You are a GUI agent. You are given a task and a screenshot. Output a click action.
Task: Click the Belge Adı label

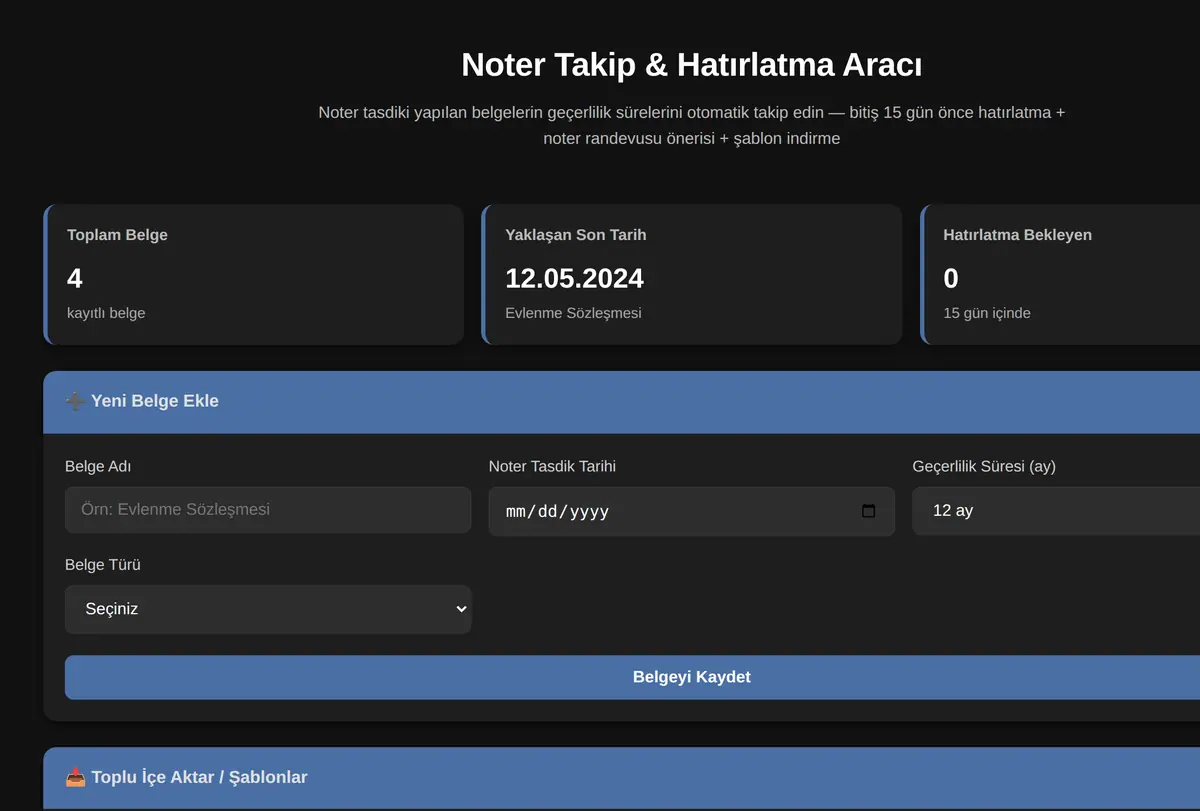pyautogui.click(x=98, y=466)
